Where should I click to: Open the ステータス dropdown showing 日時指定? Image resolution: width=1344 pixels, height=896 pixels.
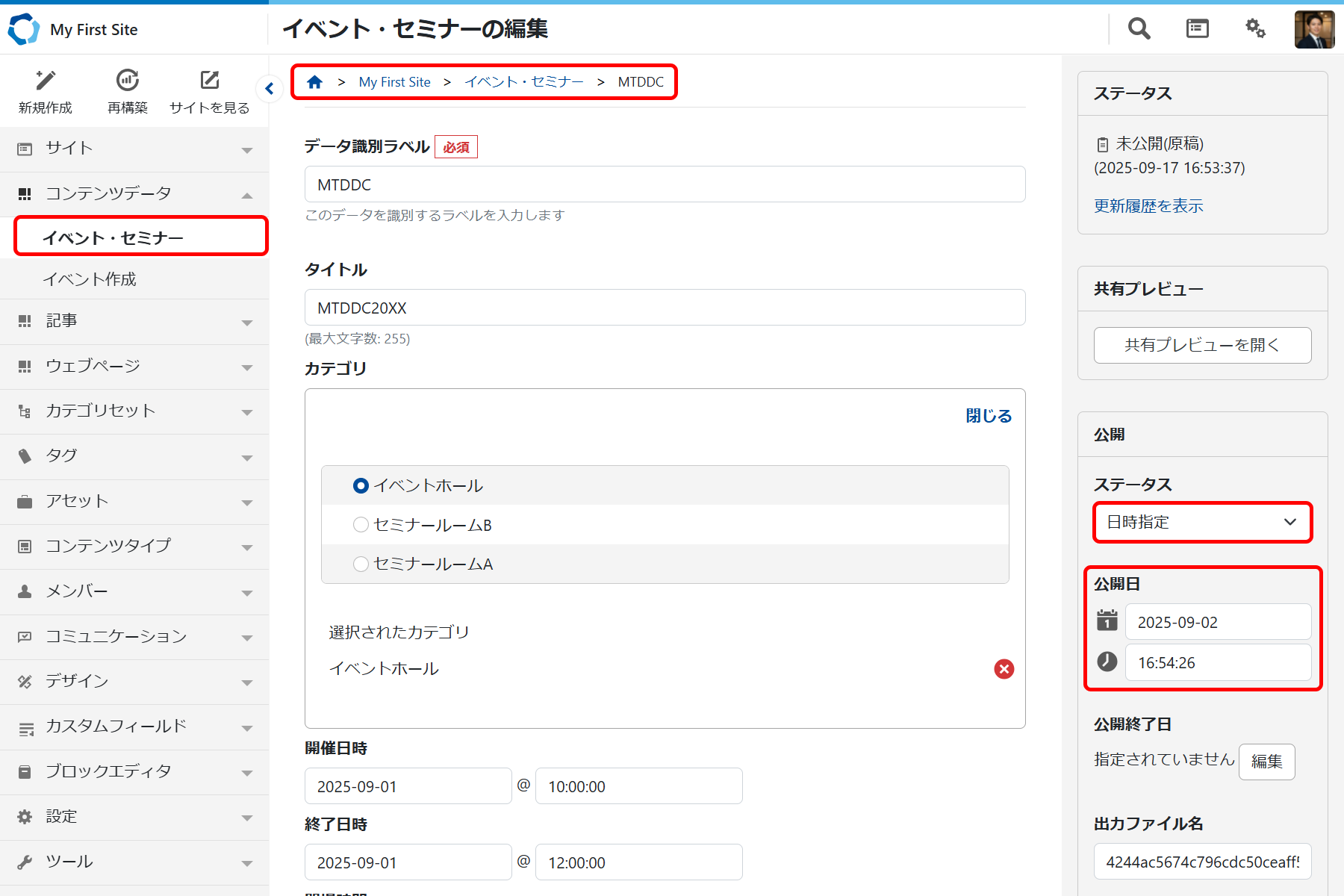1202,522
